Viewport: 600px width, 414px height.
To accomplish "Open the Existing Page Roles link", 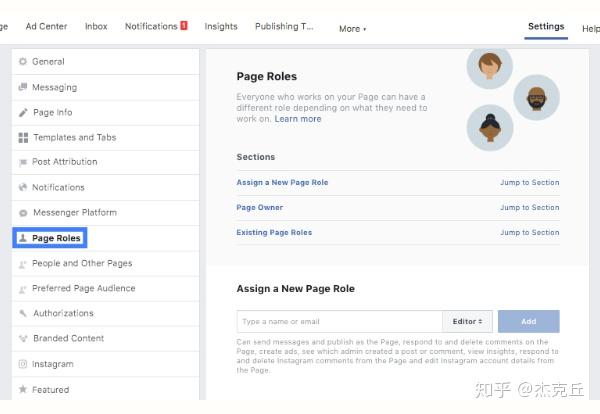I will tap(274, 232).
